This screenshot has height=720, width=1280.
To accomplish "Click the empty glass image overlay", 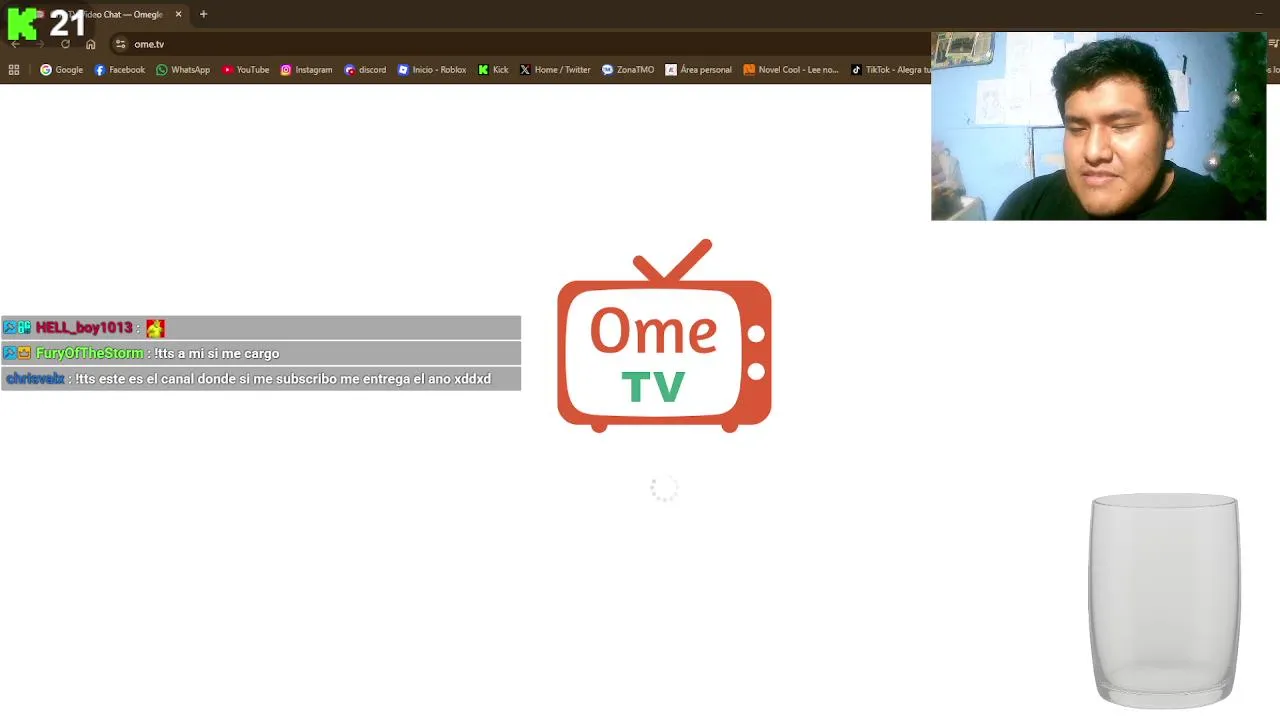I will pos(1164,600).
